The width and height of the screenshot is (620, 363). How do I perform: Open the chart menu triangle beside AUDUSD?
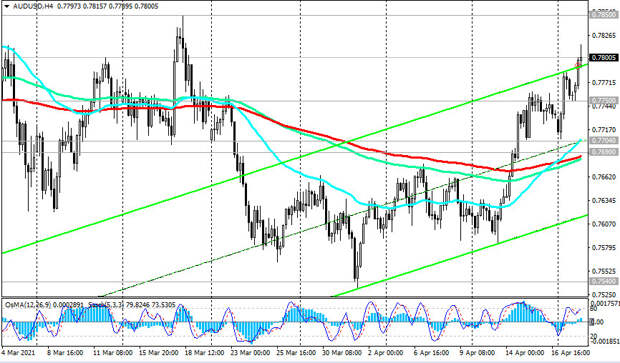point(7,6)
